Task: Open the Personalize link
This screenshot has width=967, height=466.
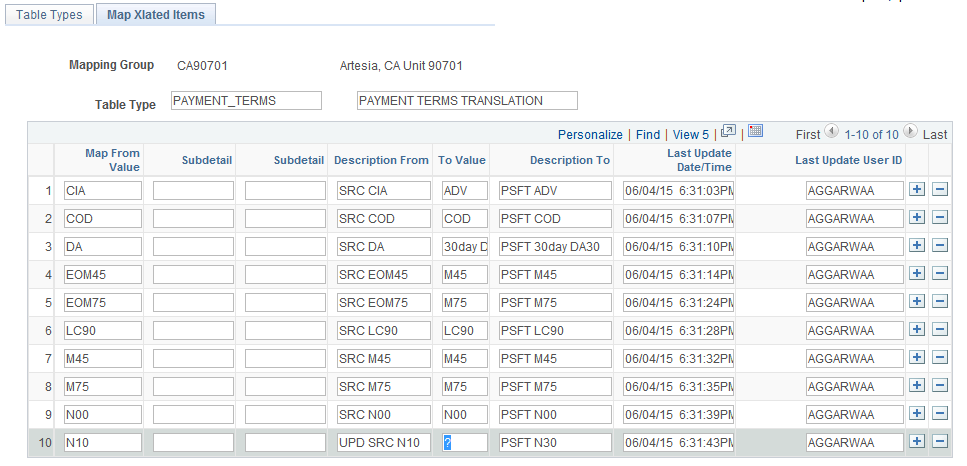Action: tap(590, 134)
